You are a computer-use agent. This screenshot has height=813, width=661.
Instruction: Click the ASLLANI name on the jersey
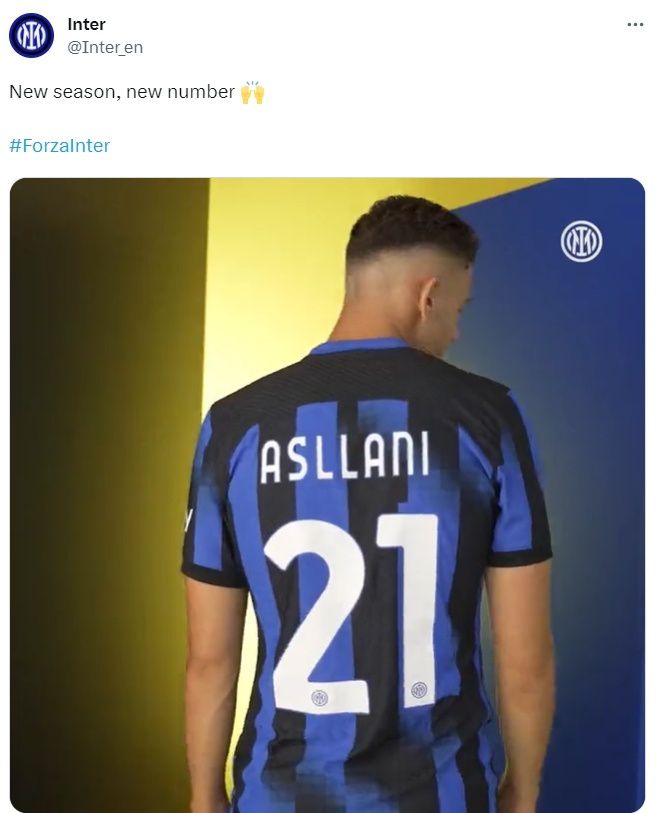[x=345, y=456]
